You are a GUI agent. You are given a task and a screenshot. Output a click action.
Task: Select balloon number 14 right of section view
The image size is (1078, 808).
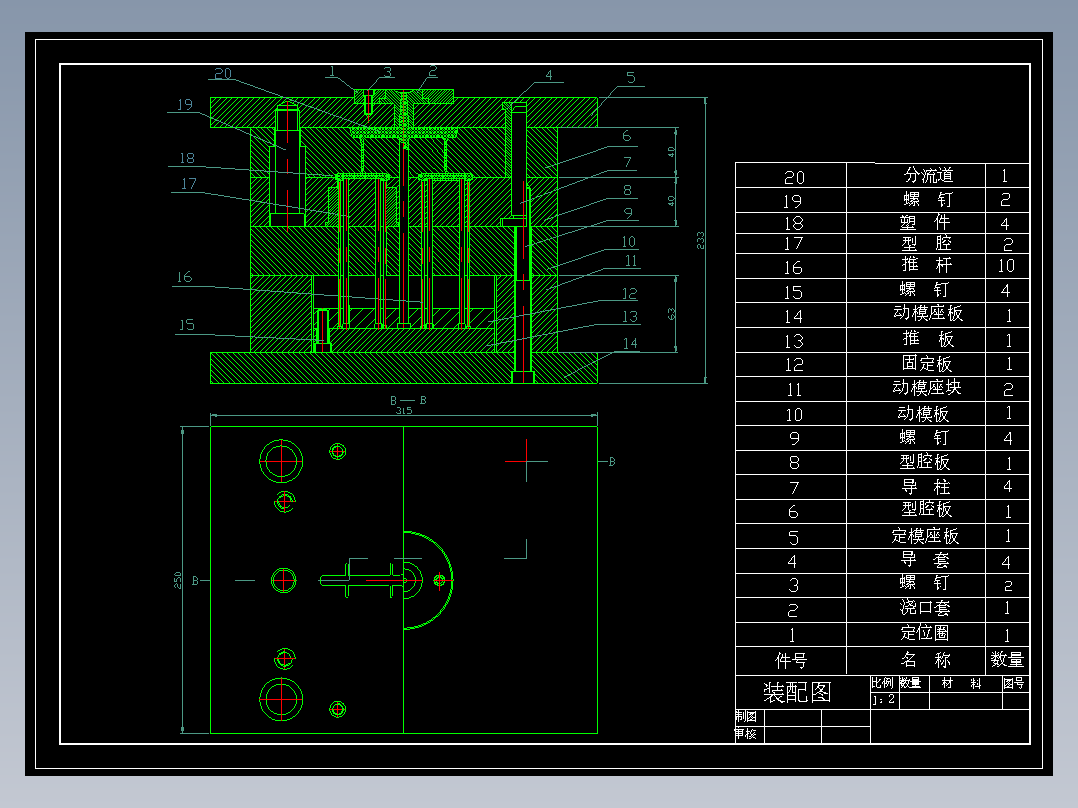point(630,343)
